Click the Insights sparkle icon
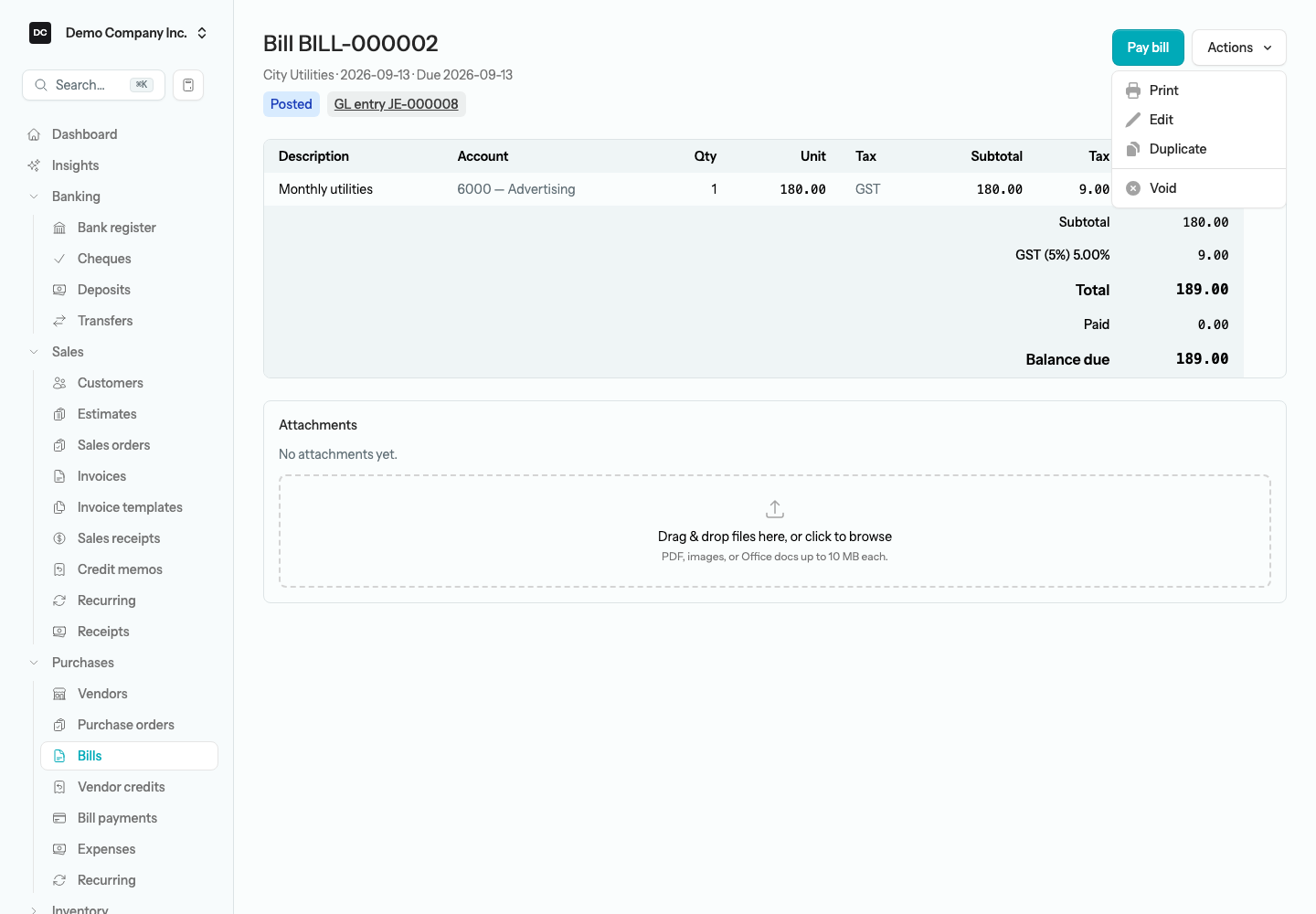Screen dimensions: 1316x914 pos(34,165)
